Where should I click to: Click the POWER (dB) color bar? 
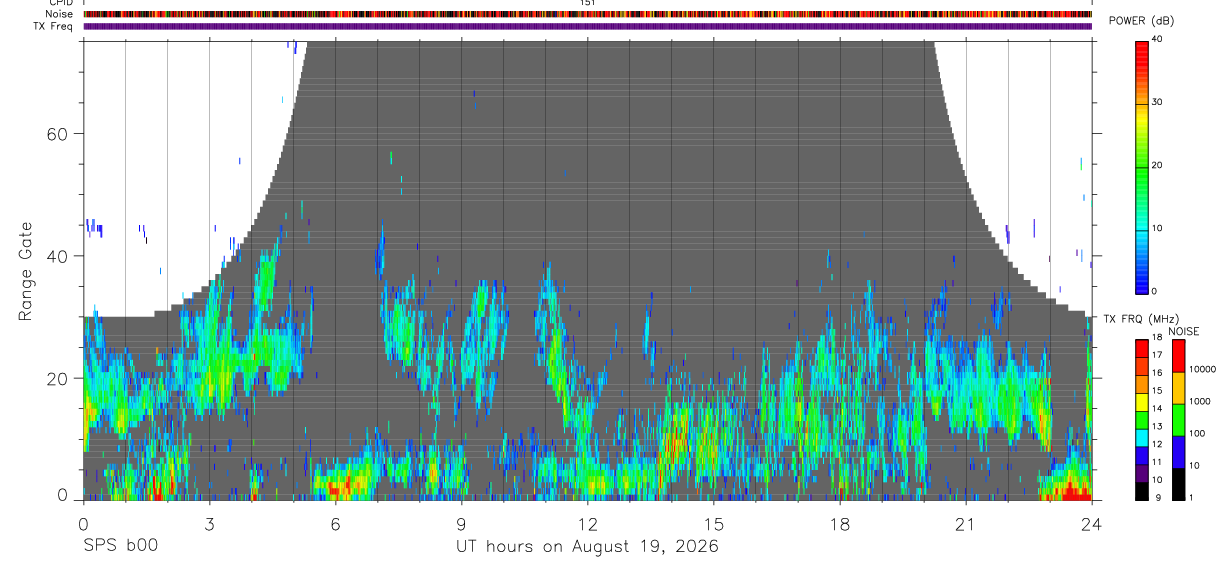tap(1141, 165)
